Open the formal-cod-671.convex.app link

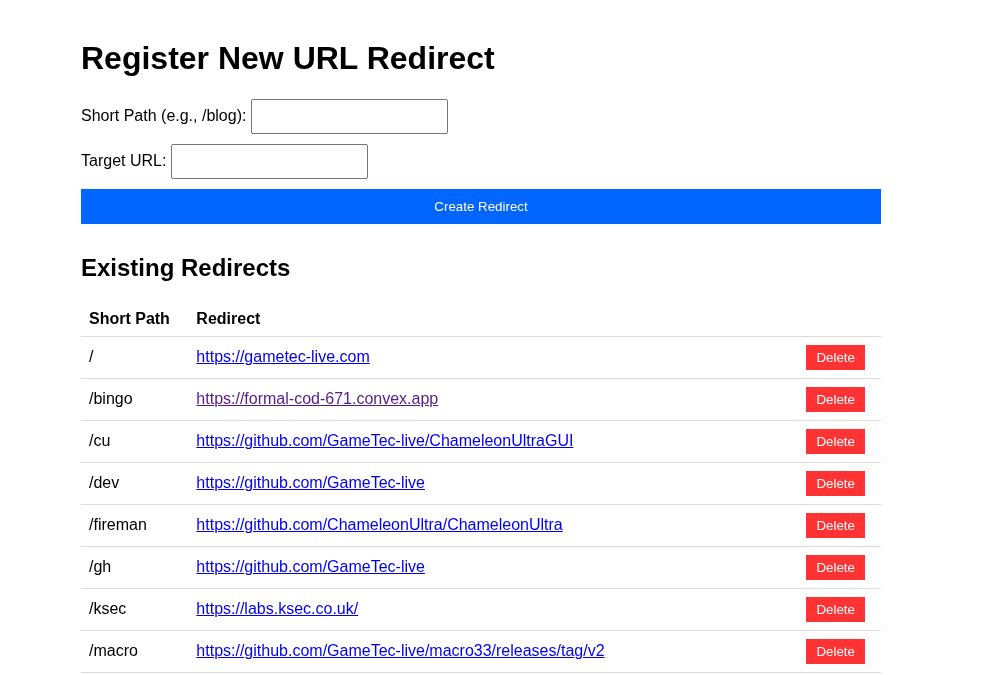(x=317, y=399)
